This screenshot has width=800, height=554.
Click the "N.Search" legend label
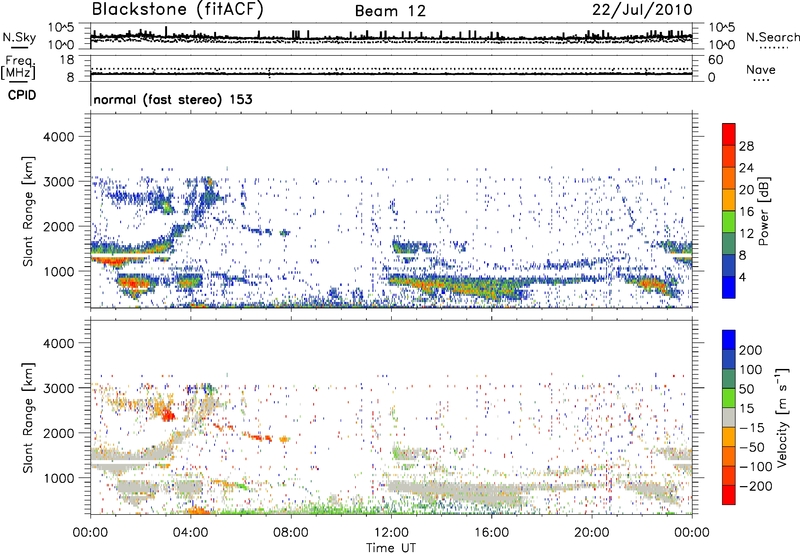pyautogui.click(x=772, y=37)
